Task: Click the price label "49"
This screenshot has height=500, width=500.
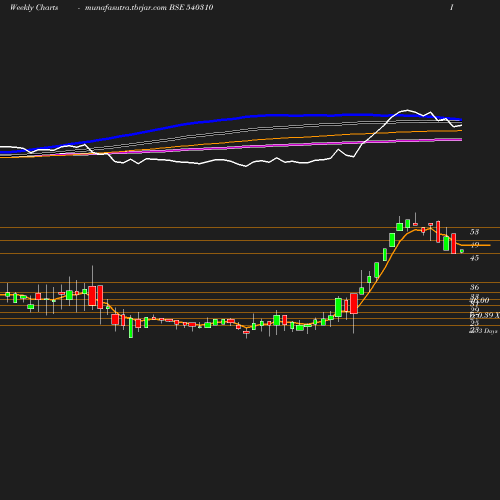Action: coord(474,245)
